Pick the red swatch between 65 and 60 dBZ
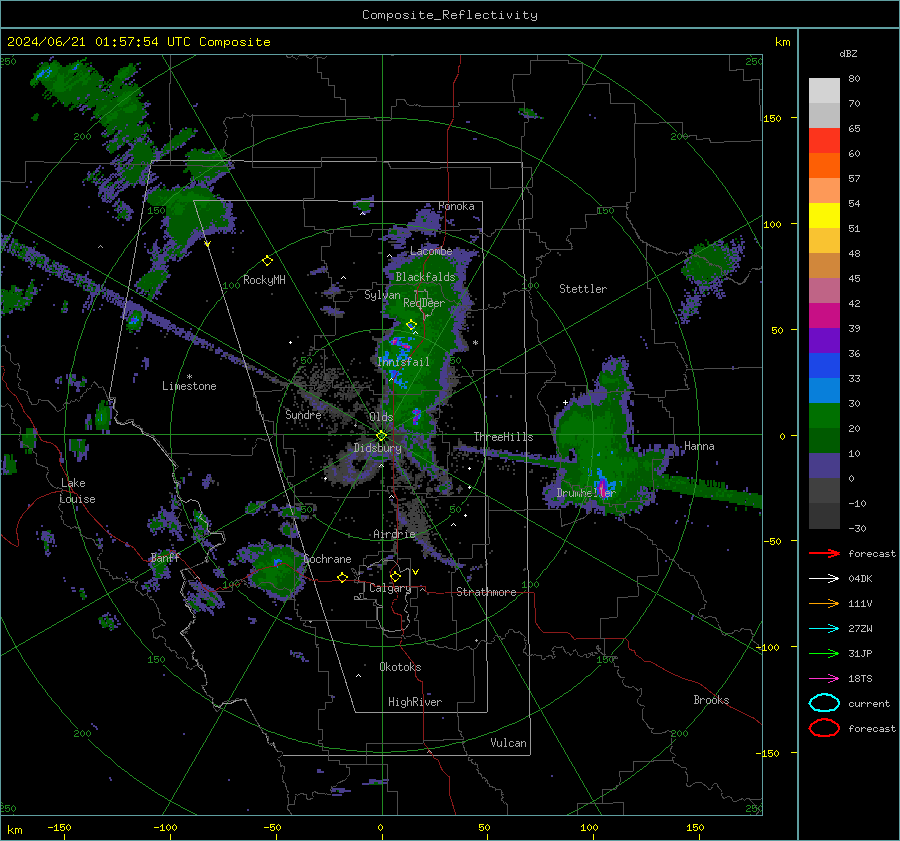Image resolution: width=900 pixels, height=841 pixels. [824, 141]
